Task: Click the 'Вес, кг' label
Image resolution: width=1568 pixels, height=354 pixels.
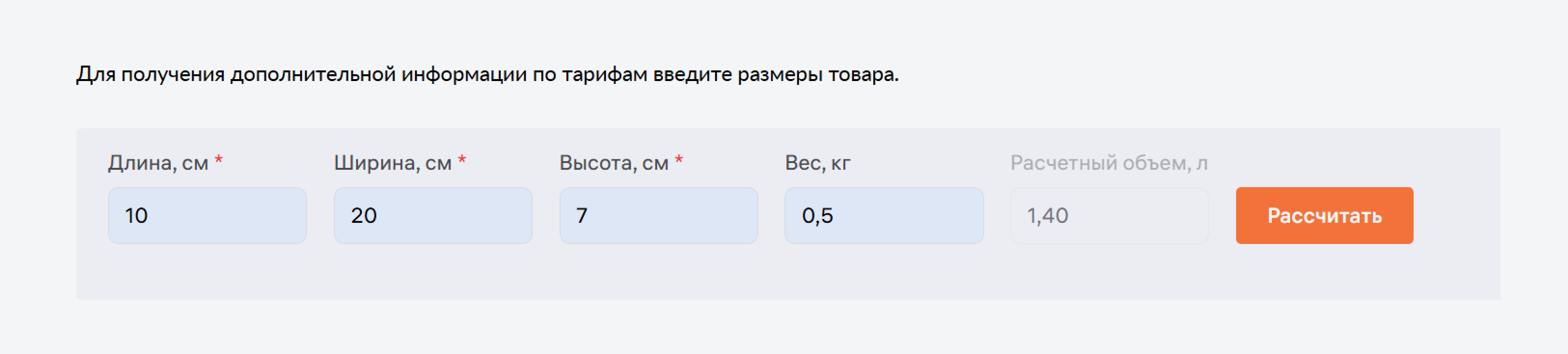Action: pos(817,163)
